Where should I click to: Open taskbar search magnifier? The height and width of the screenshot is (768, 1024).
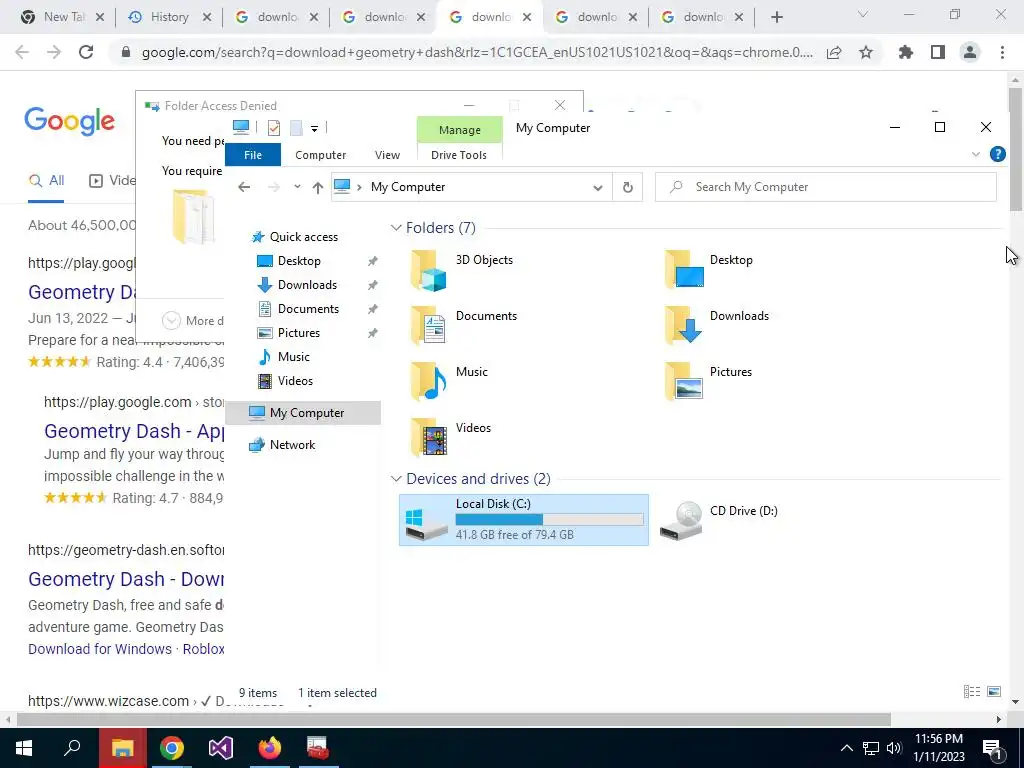click(72, 748)
